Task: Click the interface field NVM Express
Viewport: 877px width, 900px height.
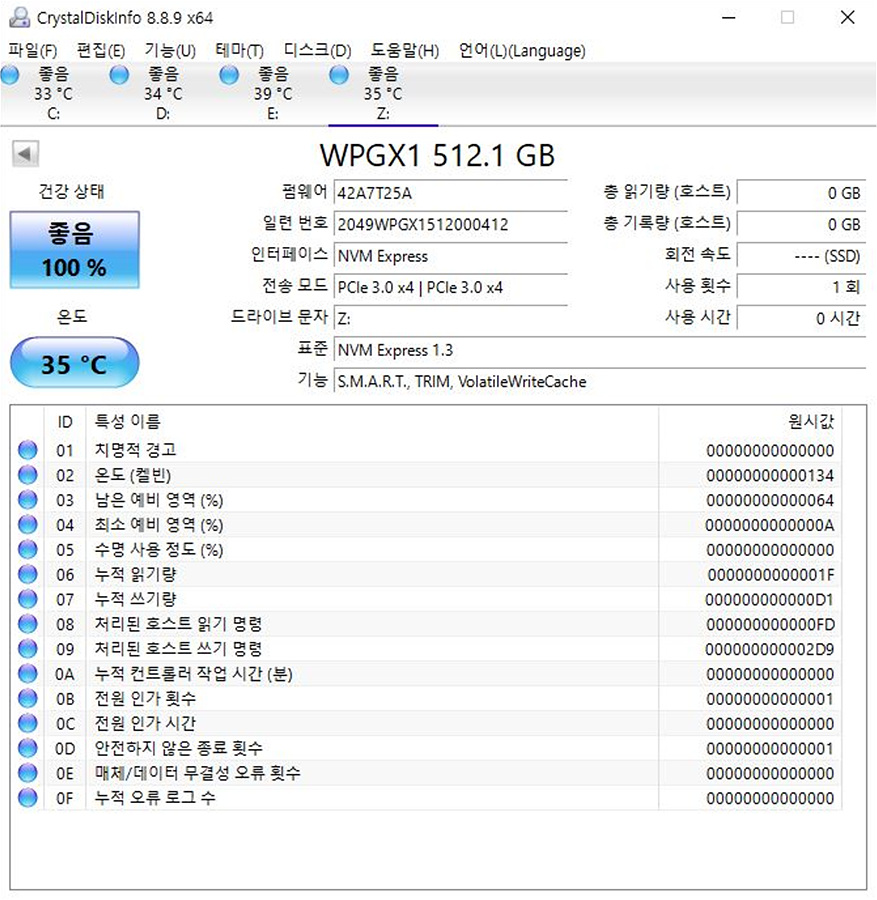Action: tap(451, 256)
